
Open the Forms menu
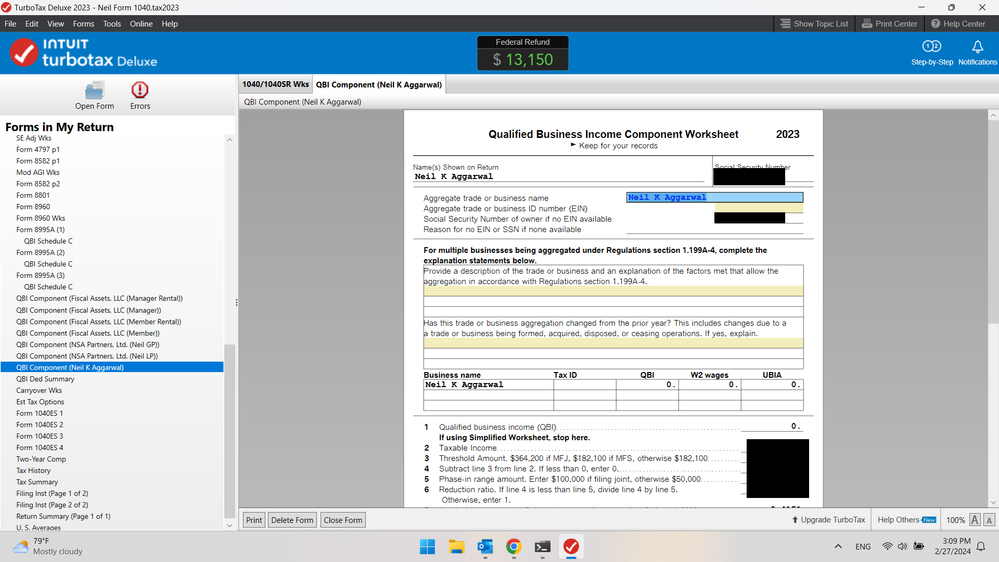click(x=83, y=24)
